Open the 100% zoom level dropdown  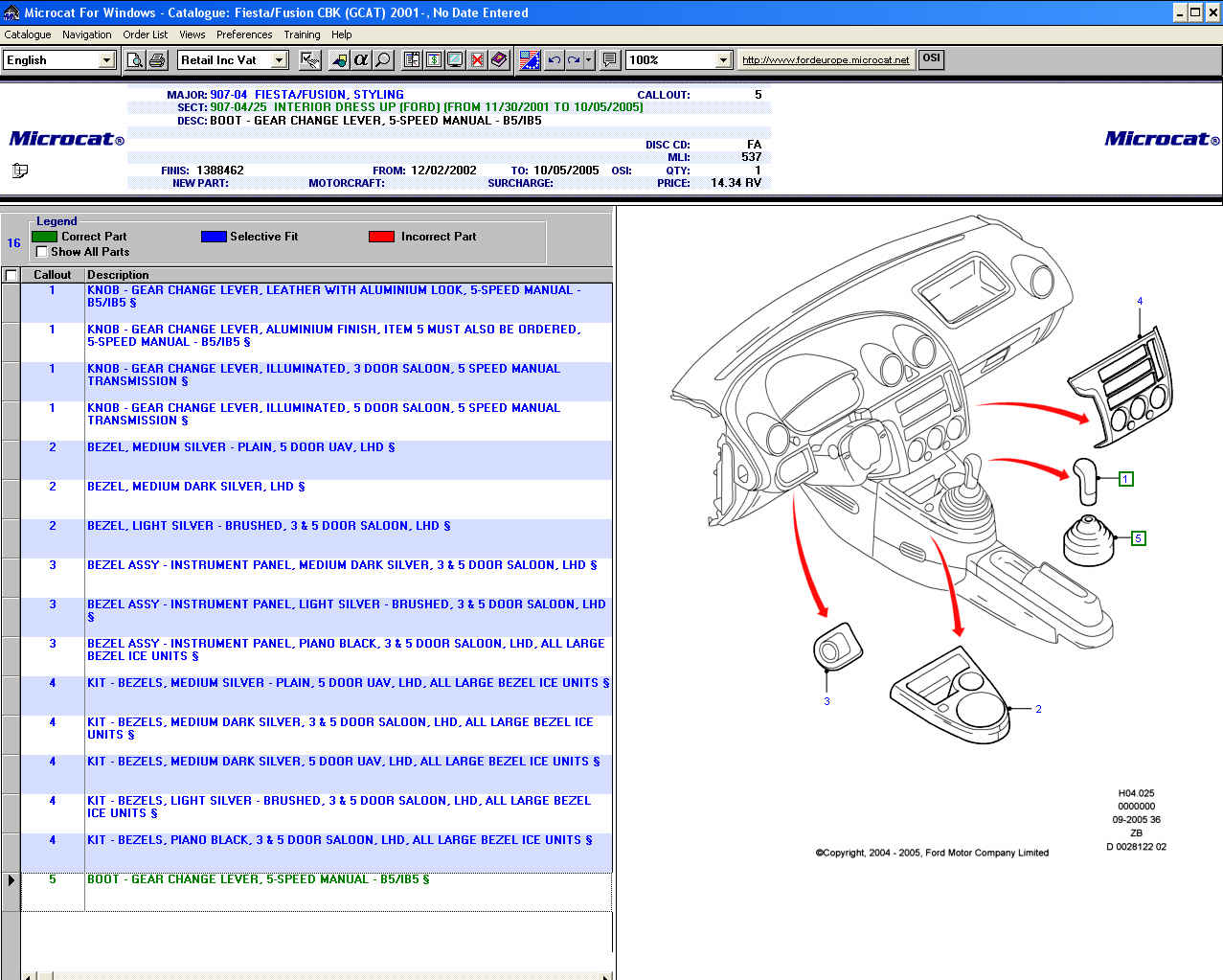(723, 60)
